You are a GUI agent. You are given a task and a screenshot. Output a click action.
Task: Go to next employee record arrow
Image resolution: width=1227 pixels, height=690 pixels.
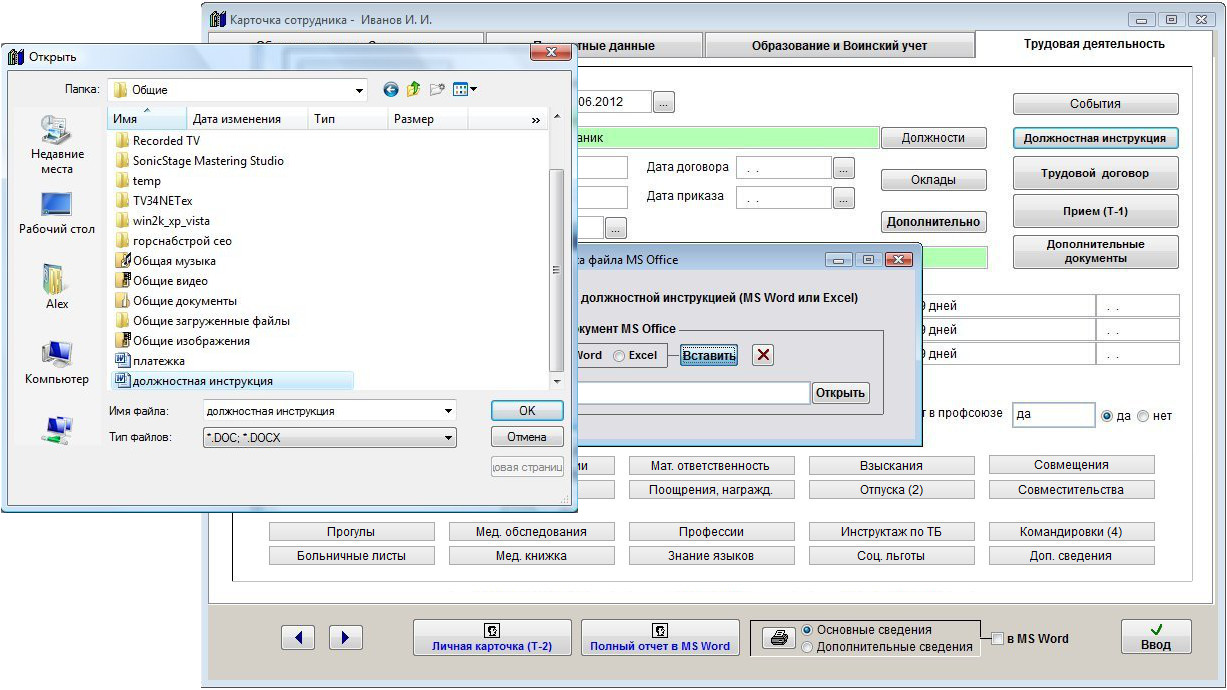[x=346, y=637]
